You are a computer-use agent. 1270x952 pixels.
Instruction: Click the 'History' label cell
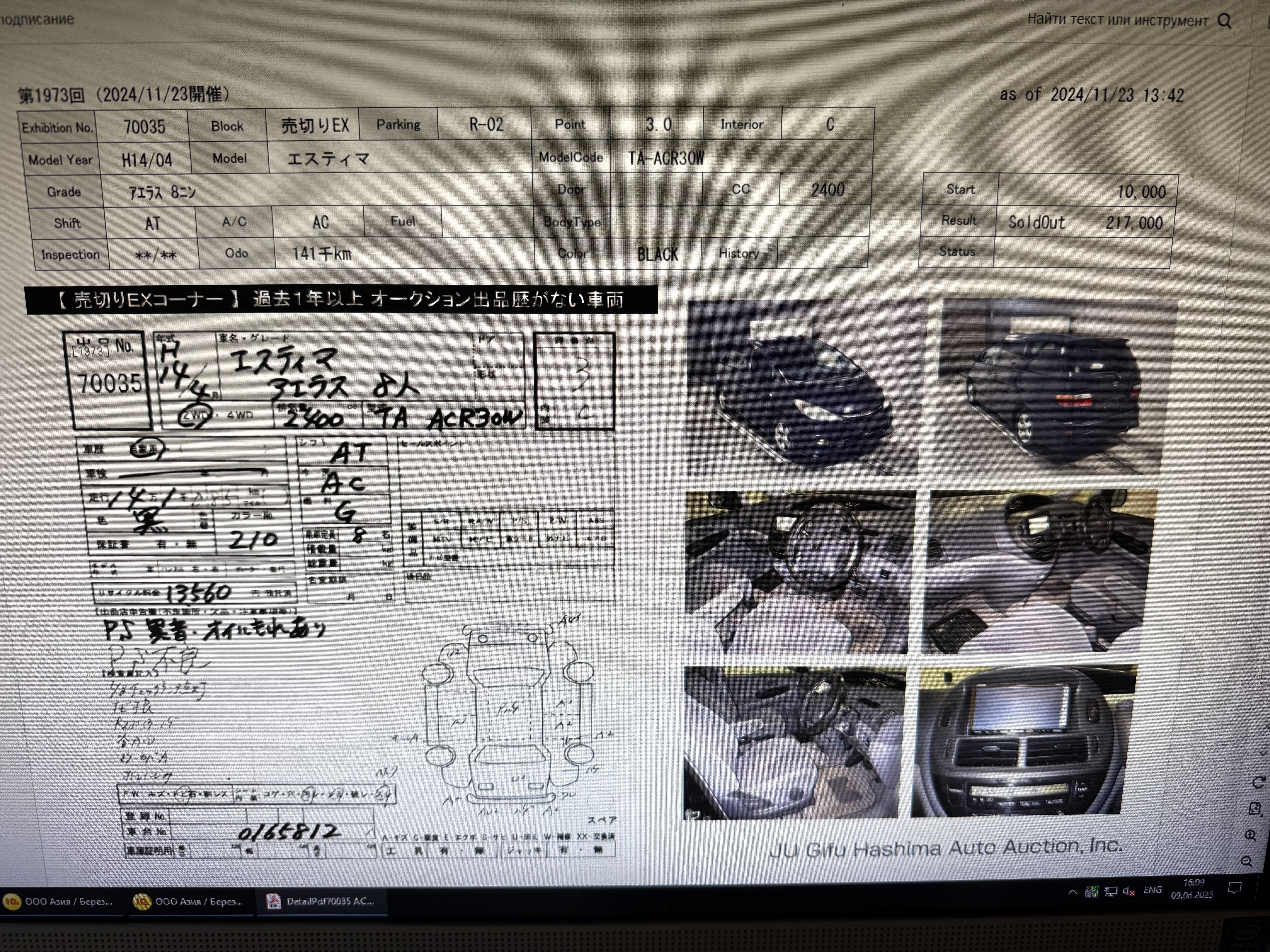[739, 253]
